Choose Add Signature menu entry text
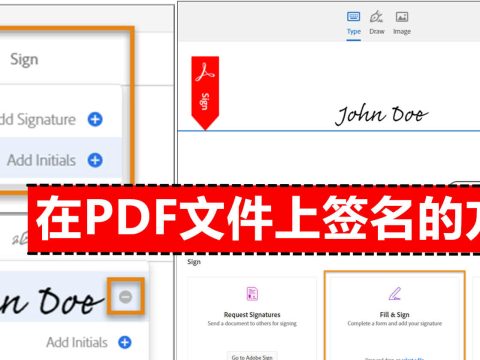The image size is (480, 360). [38, 119]
